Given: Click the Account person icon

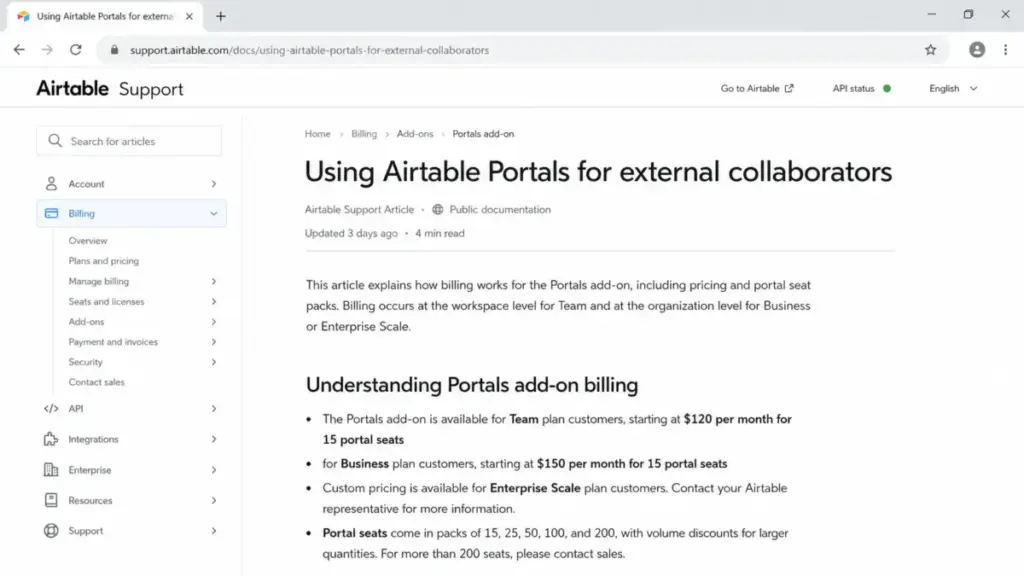Looking at the screenshot, I should pyautogui.click(x=51, y=184).
